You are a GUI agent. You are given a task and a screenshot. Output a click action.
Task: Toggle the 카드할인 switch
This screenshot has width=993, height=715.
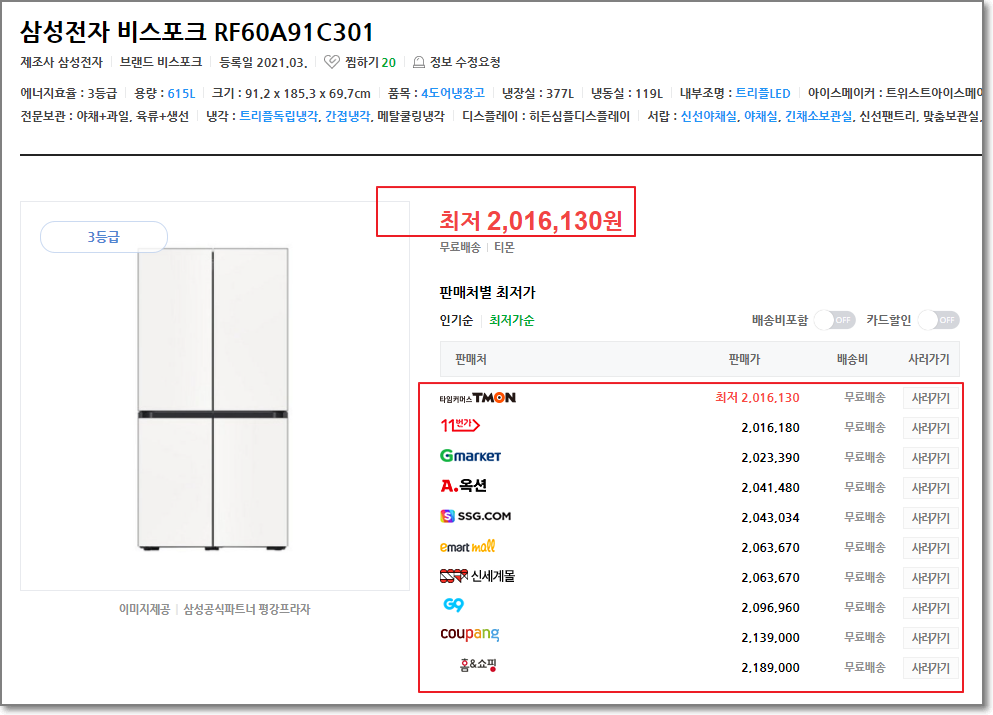tap(939, 320)
